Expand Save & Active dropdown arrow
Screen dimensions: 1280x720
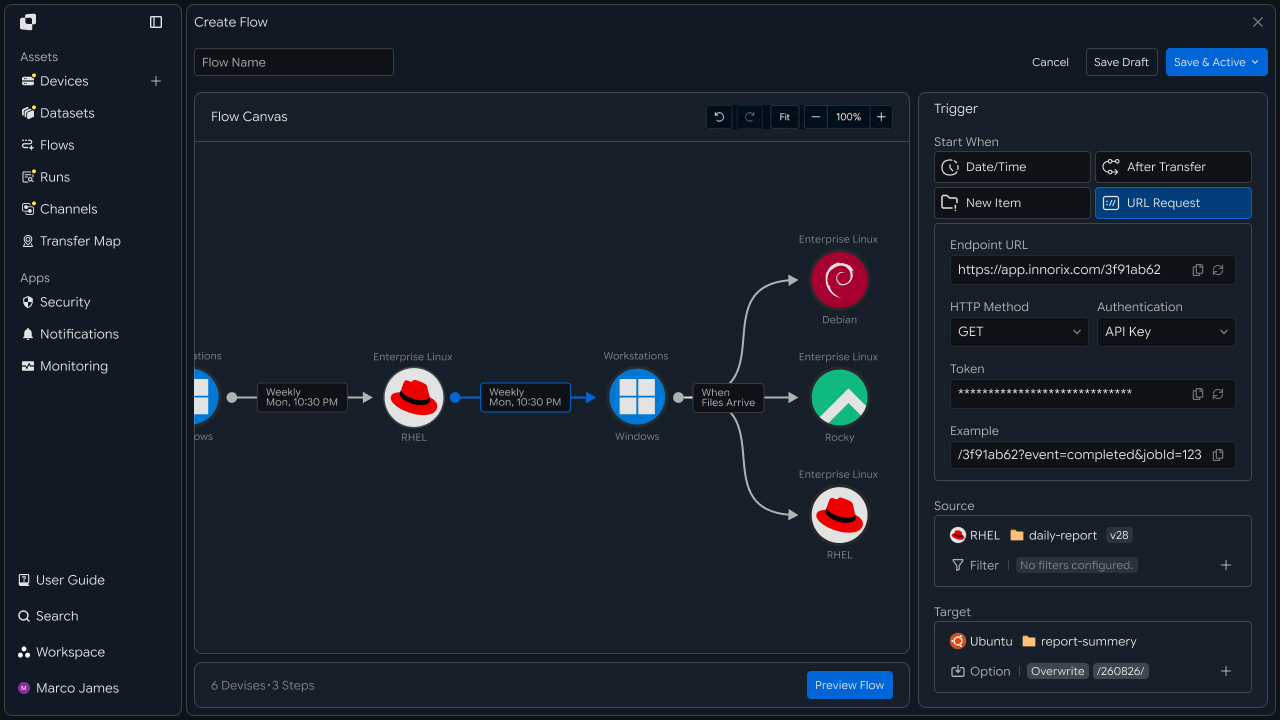pyautogui.click(x=1255, y=62)
